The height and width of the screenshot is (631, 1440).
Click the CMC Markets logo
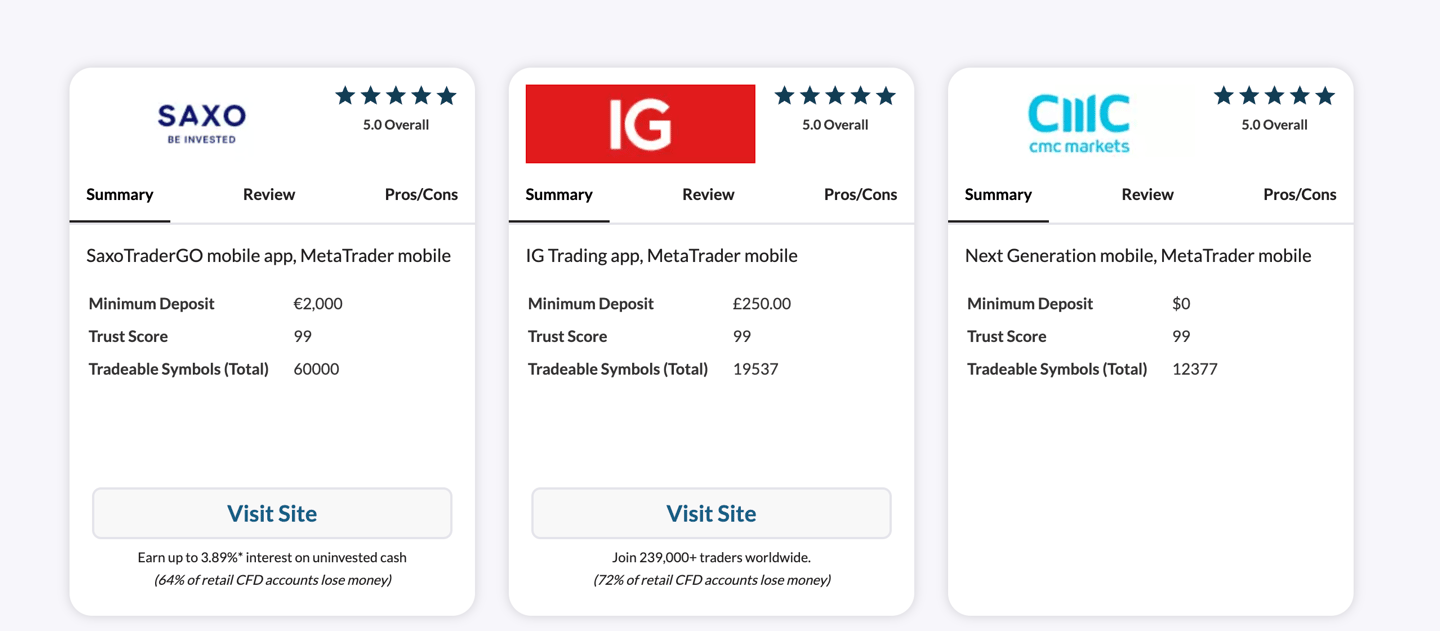click(x=1079, y=124)
